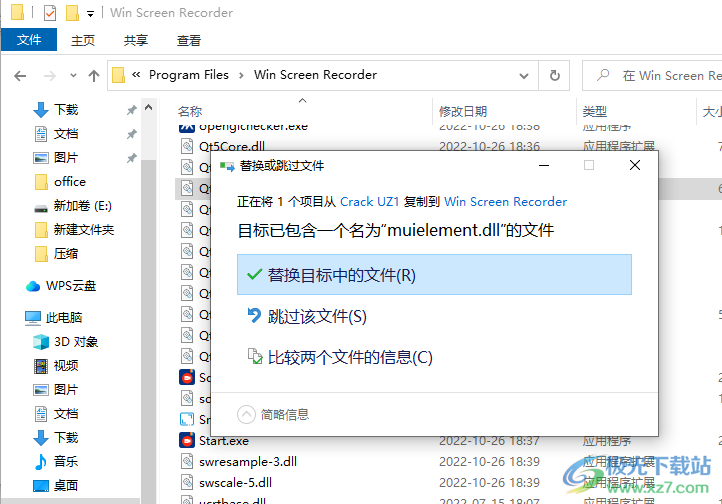Click 文档 icon under 此电脑
The height and width of the screenshot is (504, 722).
pos(41,413)
